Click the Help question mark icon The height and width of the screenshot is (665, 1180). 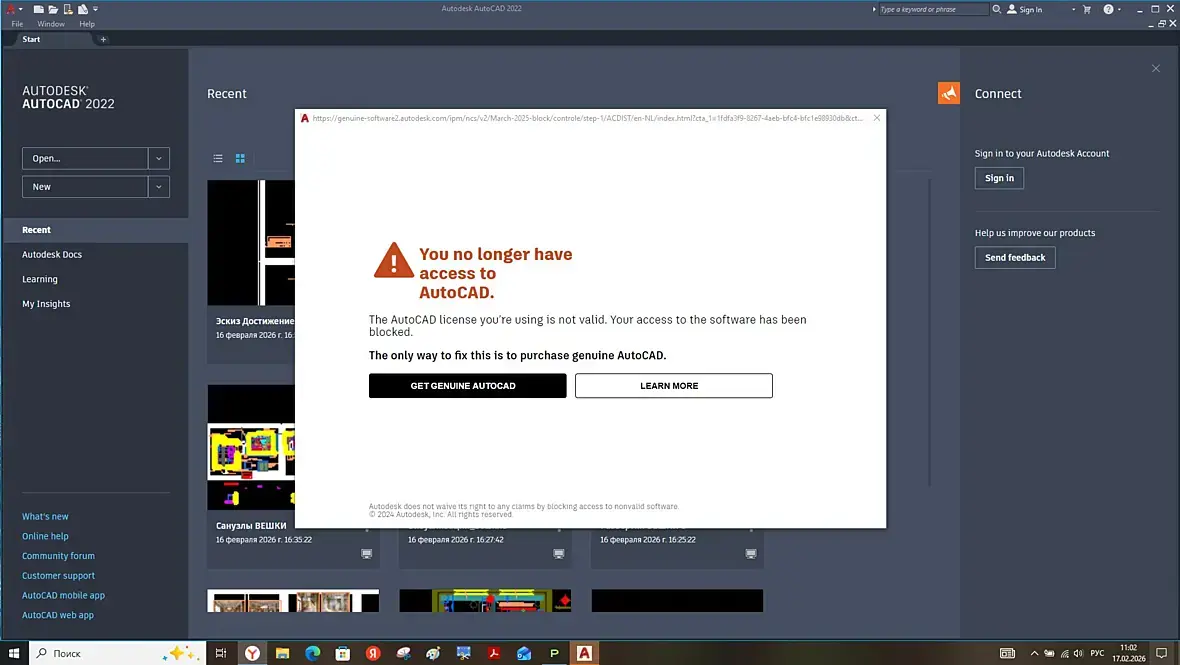tap(1108, 9)
